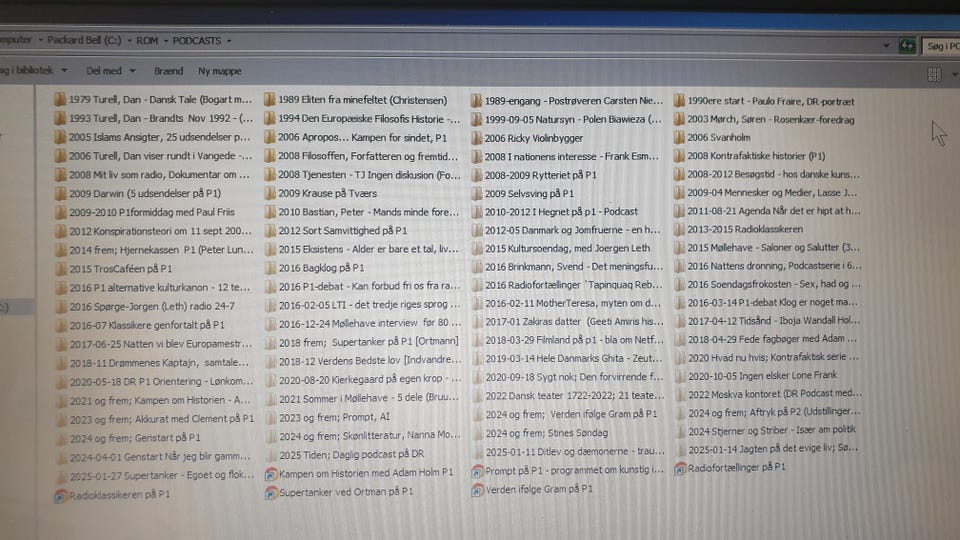Screen dimensions: 960x540
Task: Expand the dropdown arrow after ROM in breadcrumb
Action: [164, 41]
